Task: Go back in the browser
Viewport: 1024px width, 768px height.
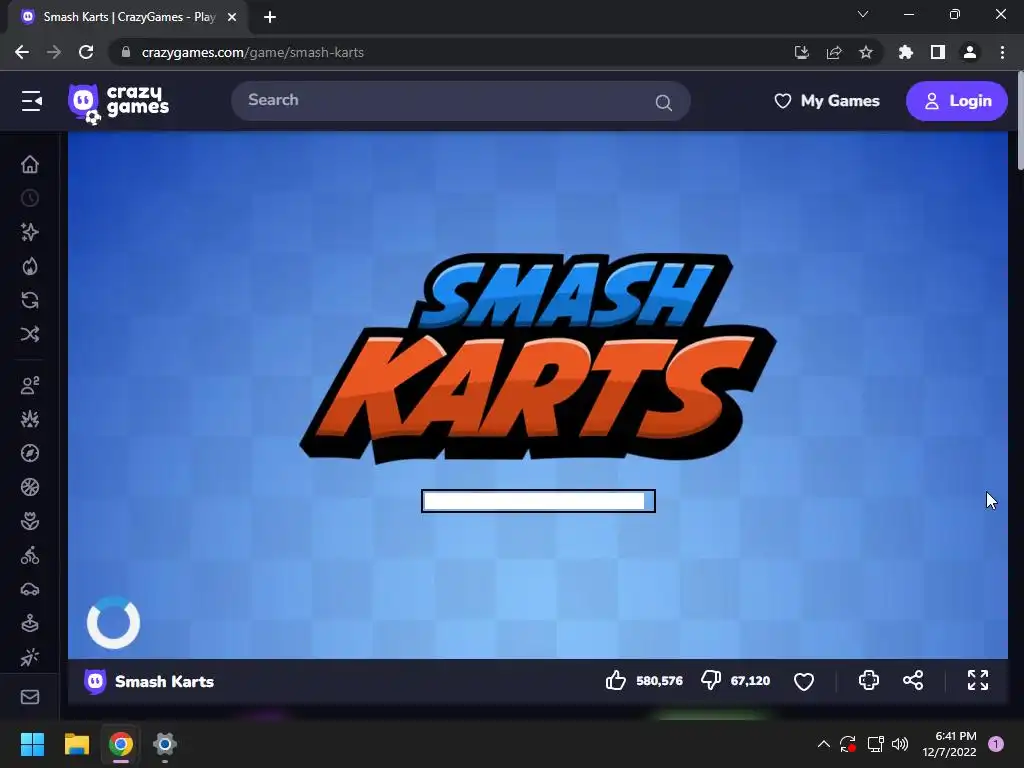Action: click(22, 52)
